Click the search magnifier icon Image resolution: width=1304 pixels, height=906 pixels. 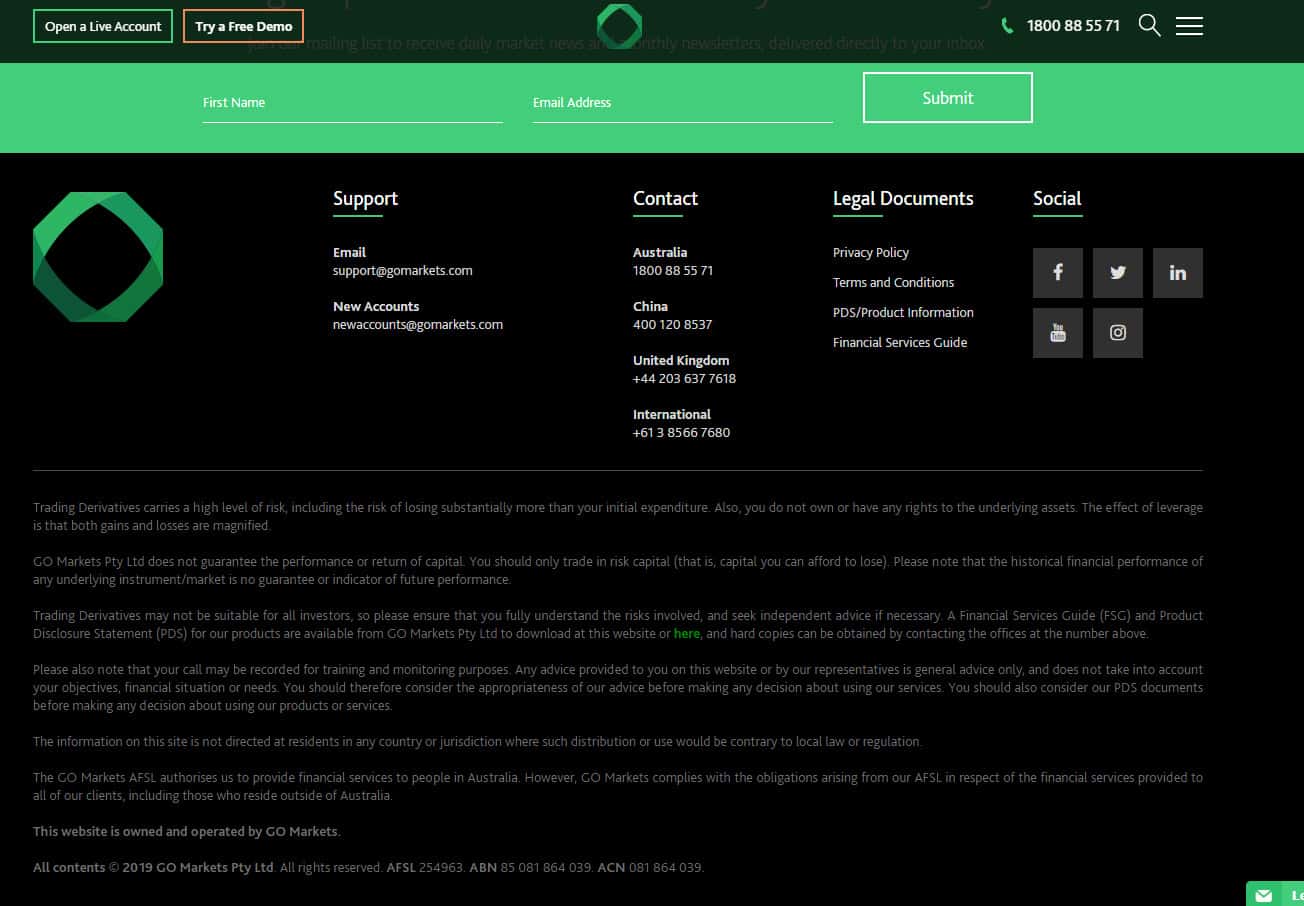(x=1149, y=26)
